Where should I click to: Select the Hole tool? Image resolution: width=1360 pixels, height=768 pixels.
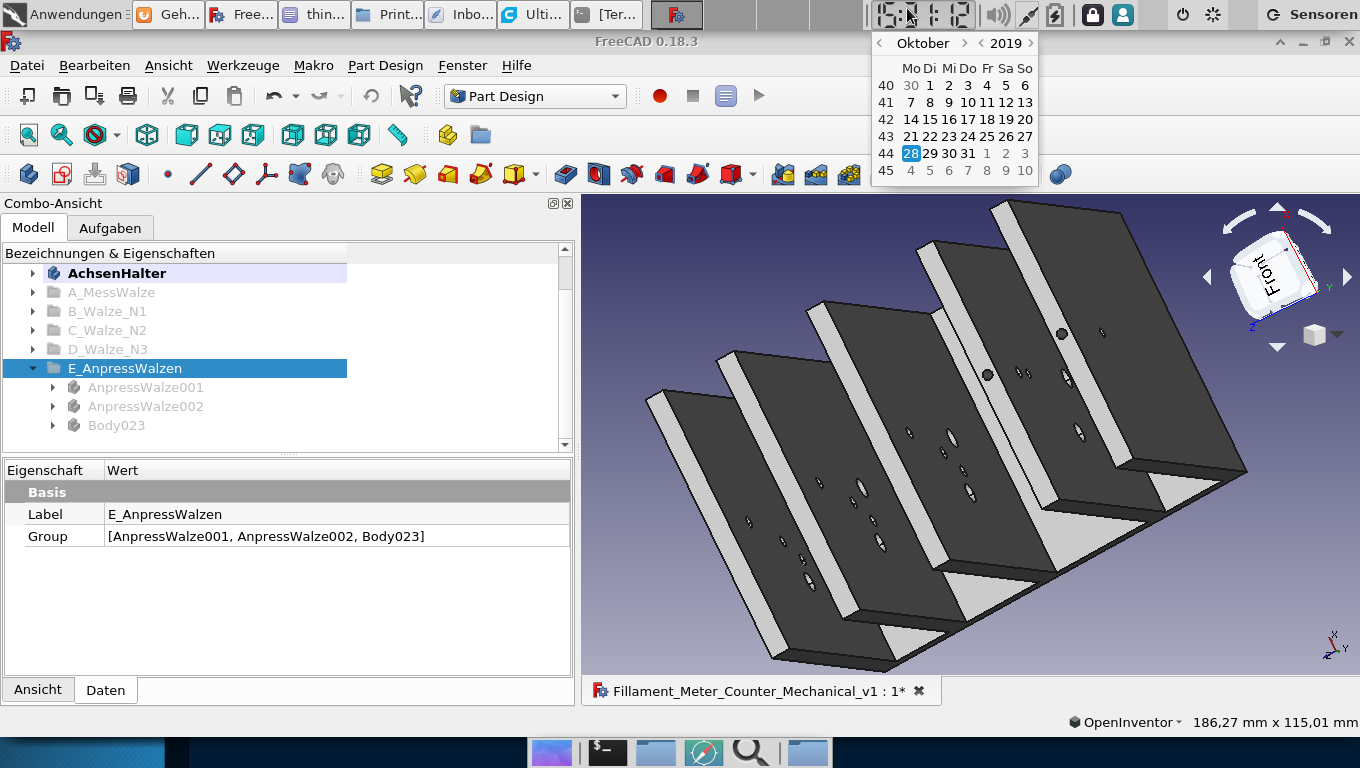tap(598, 174)
